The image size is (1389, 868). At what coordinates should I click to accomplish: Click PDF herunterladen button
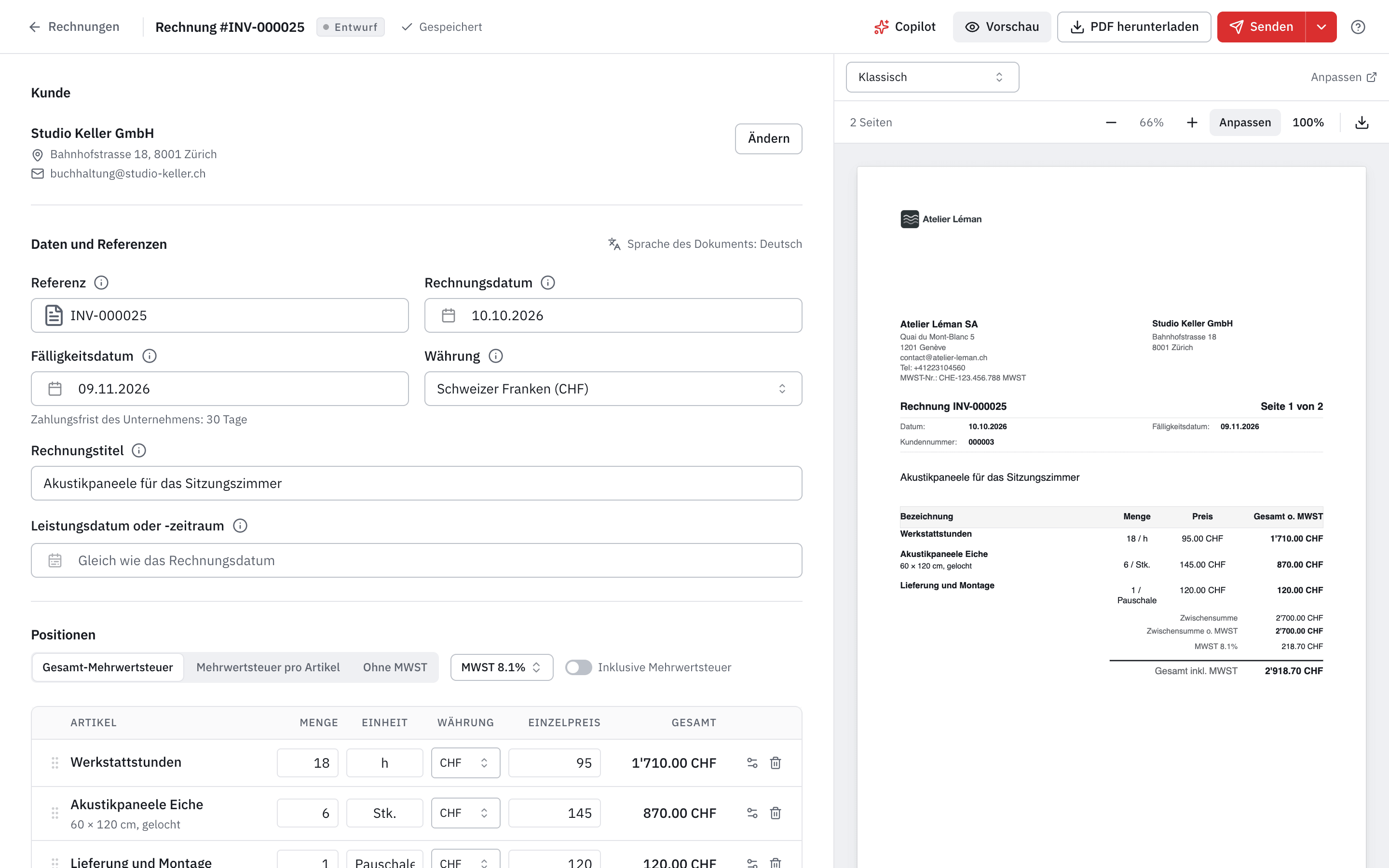coord(1133,27)
